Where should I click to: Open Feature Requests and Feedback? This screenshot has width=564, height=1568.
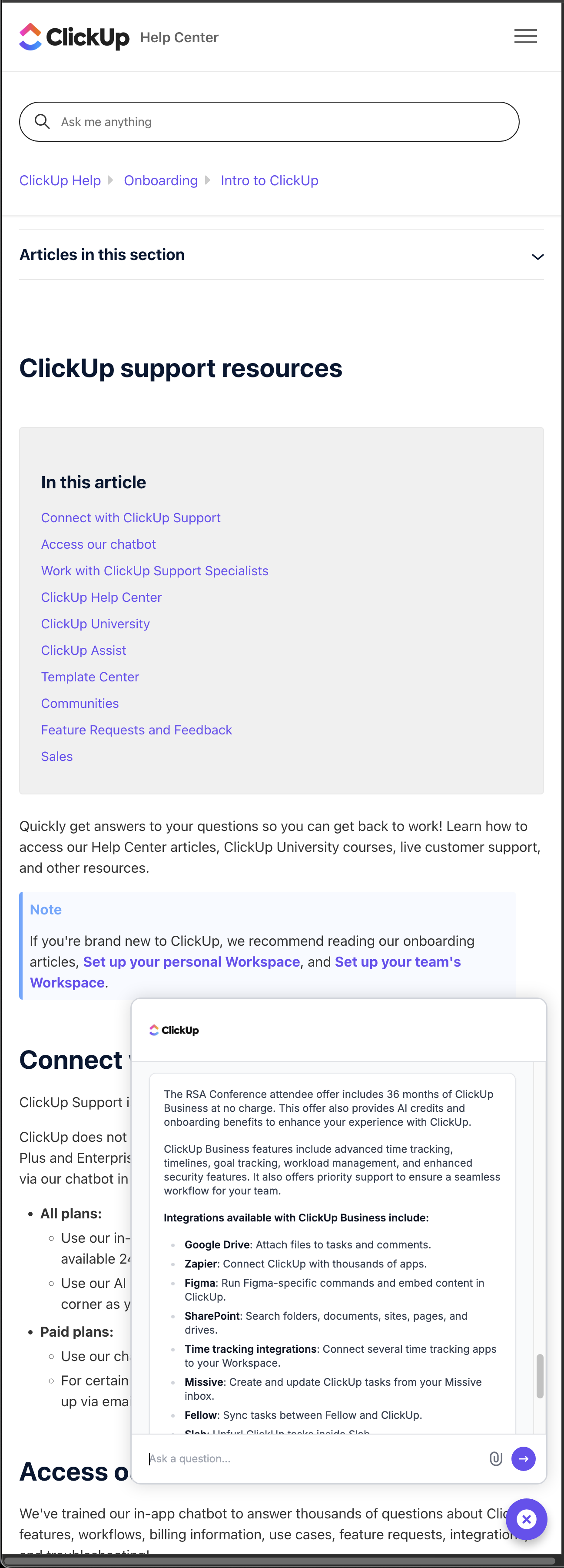click(136, 729)
